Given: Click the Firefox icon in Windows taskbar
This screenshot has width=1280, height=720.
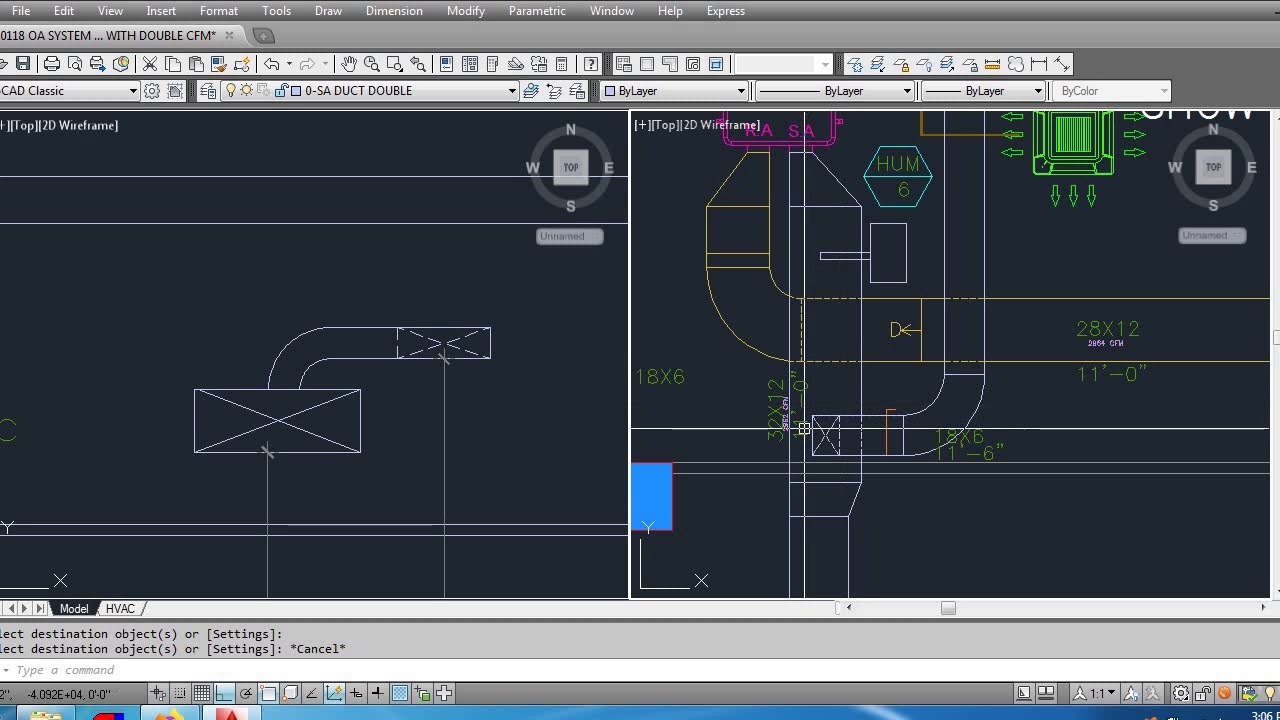Looking at the screenshot, I should (x=170, y=715).
